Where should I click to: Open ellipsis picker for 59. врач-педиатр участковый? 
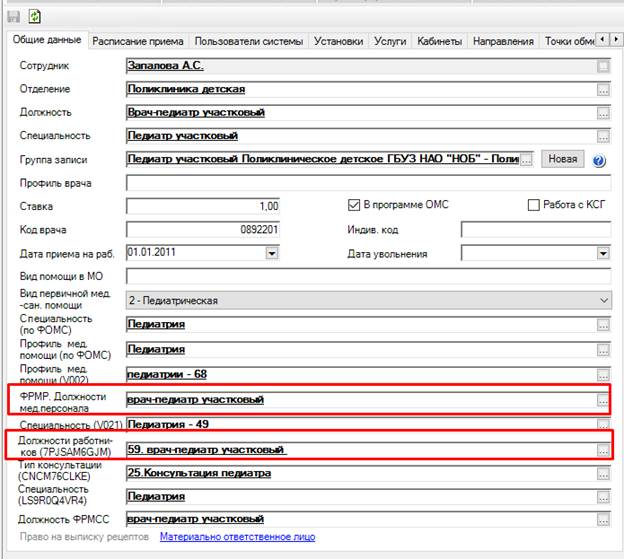(x=603, y=450)
